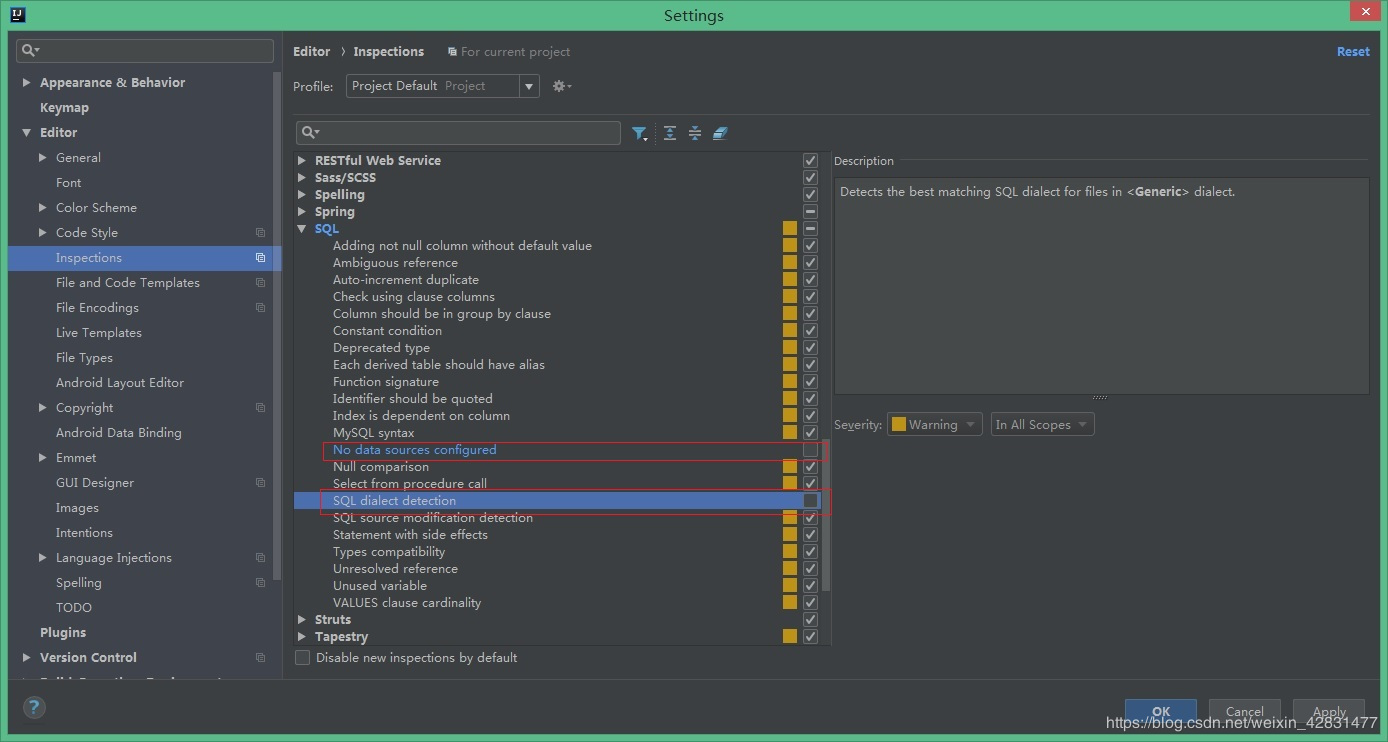The image size is (1388, 742).
Task: Click the yellow swatch beside Tapestry
Action: (790, 637)
